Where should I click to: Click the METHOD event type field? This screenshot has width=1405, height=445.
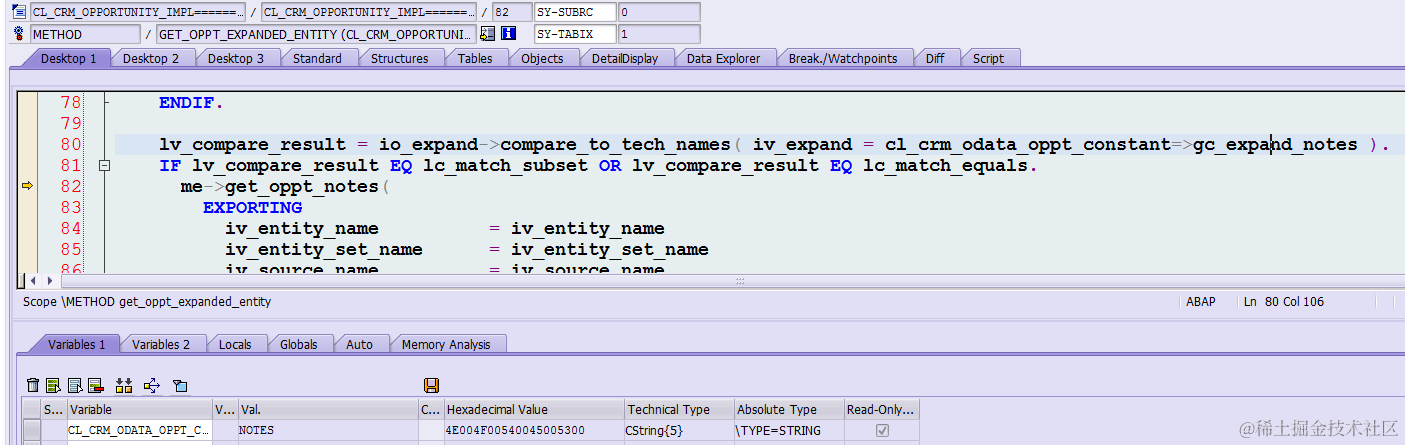85,34
